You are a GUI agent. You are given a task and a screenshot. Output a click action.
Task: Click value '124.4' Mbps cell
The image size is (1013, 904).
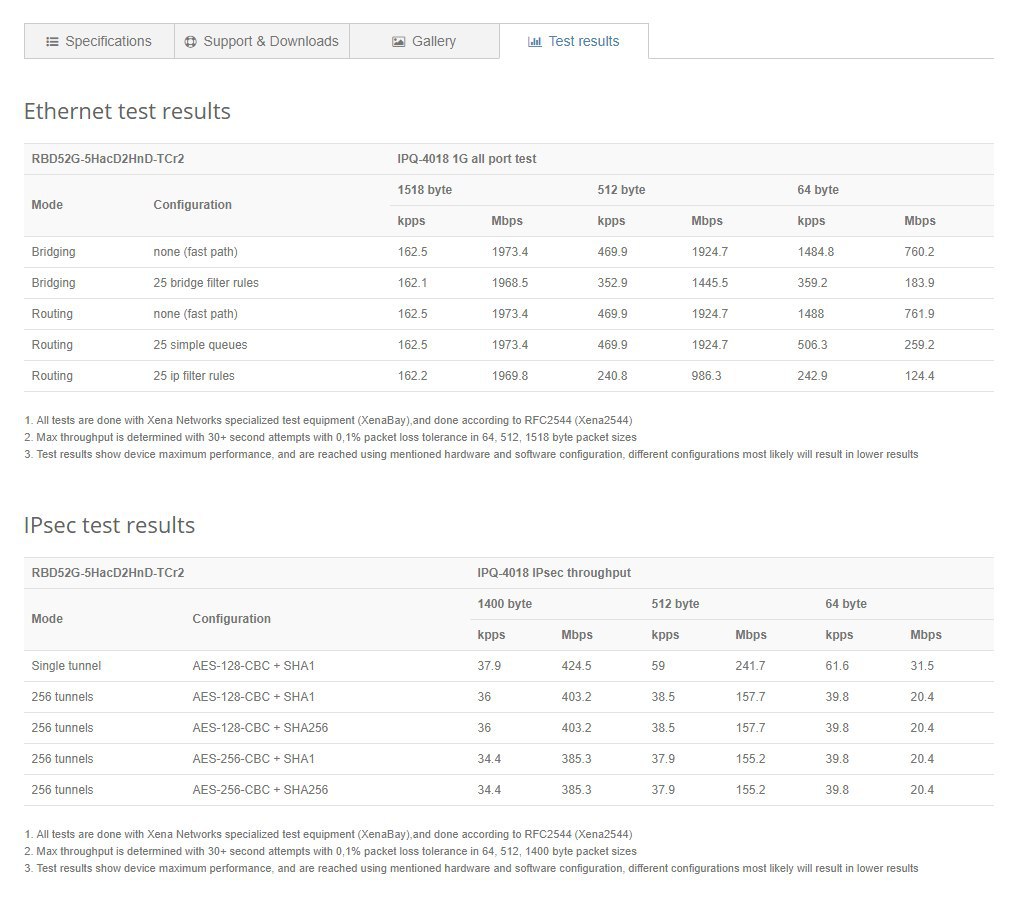click(919, 376)
